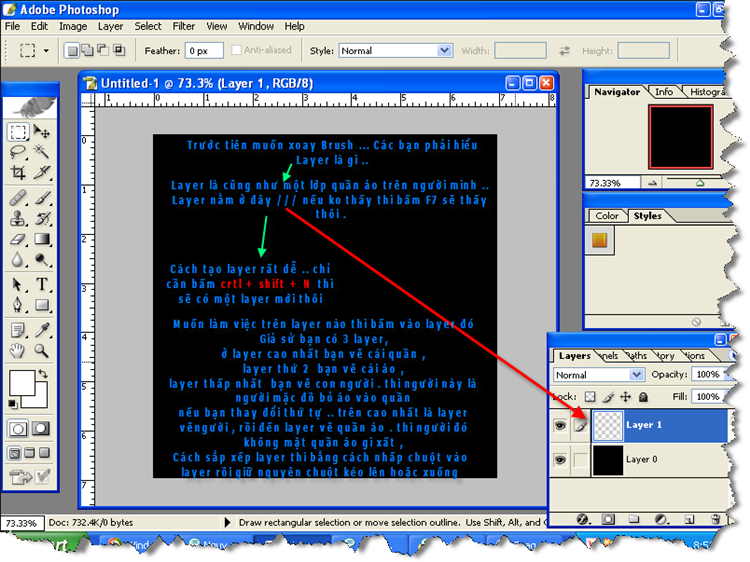This screenshot has width=750, height=562.
Task: Create new fill or adjustment layer
Action: tap(662, 519)
